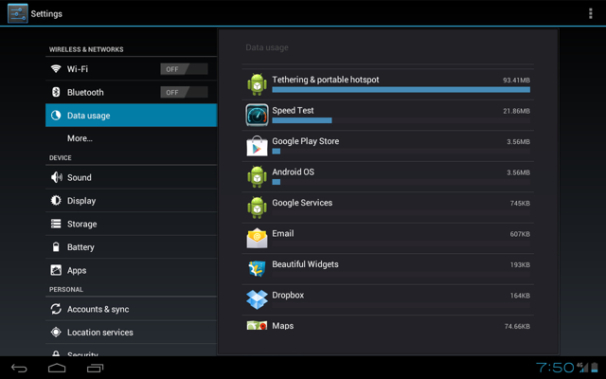Click the 93.41MB usage value

coord(516,80)
